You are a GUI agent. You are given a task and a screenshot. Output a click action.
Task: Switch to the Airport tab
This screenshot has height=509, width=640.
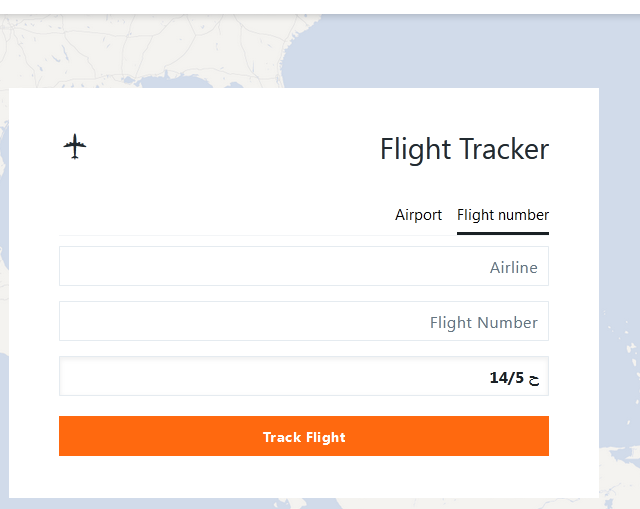tap(418, 215)
